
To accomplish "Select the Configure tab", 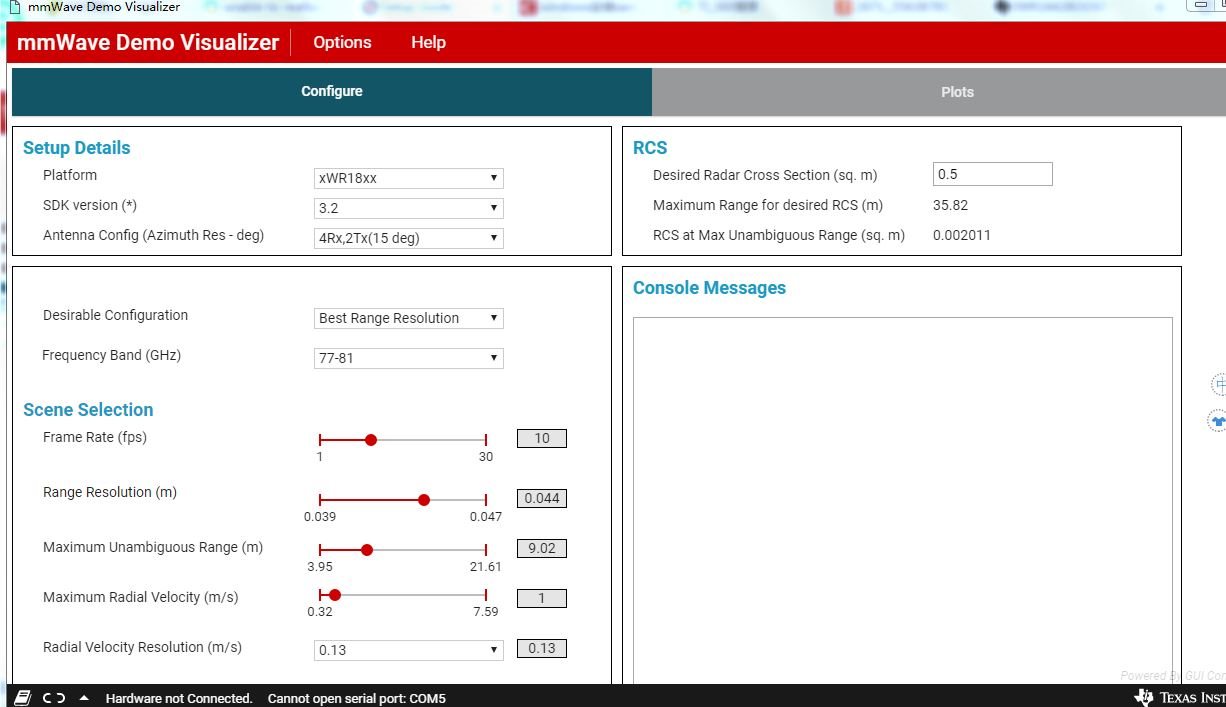I will (331, 91).
